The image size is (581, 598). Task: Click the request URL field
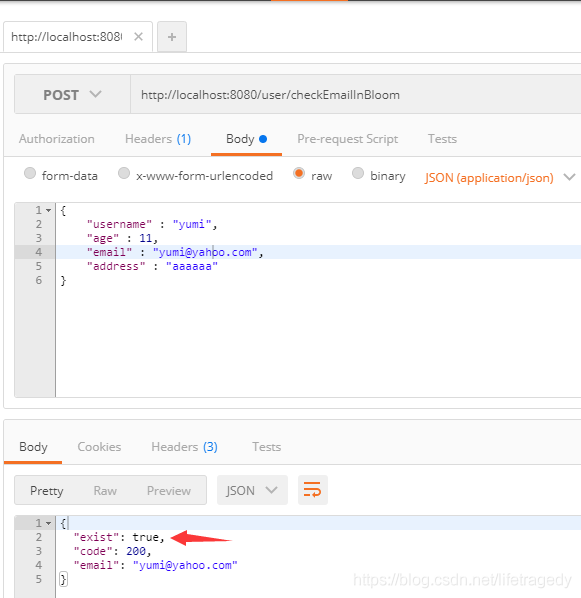pos(356,95)
